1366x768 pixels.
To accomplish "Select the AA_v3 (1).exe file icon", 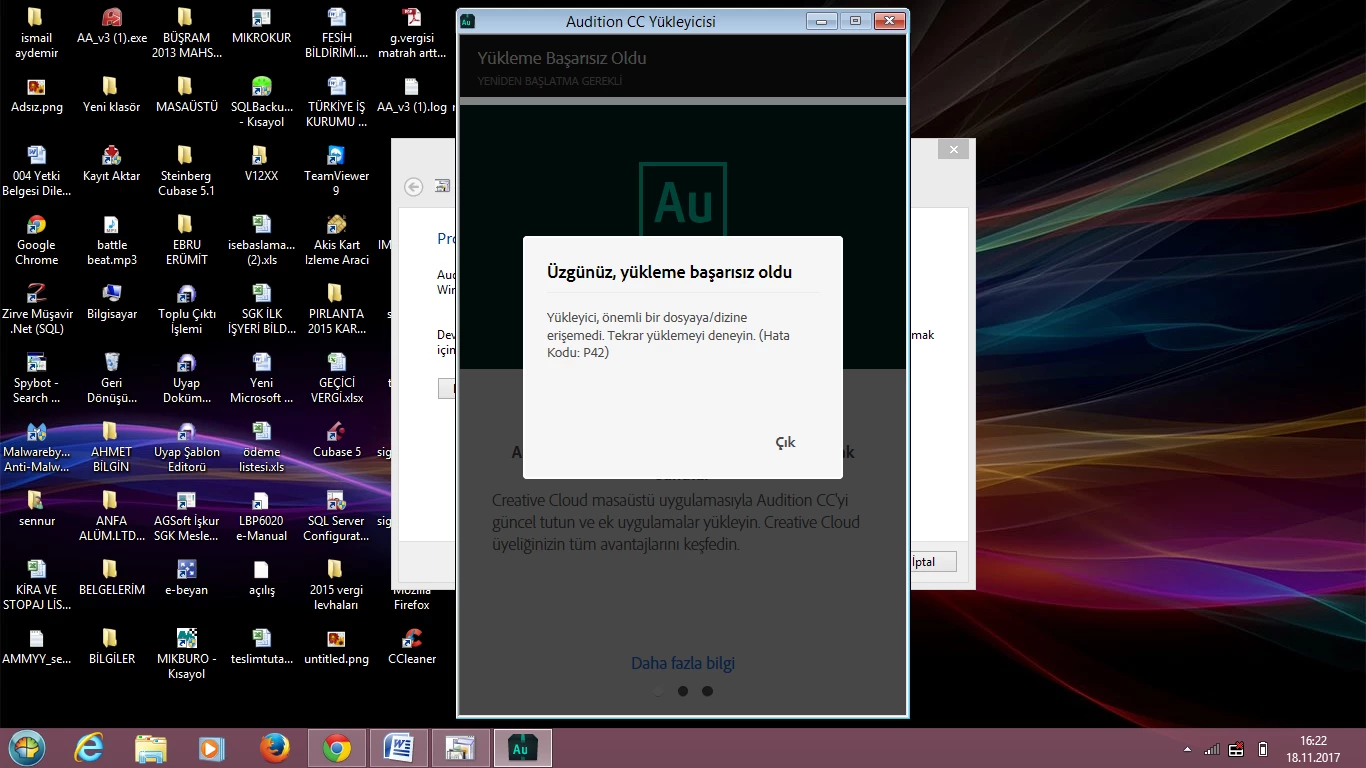I will (x=112, y=24).
